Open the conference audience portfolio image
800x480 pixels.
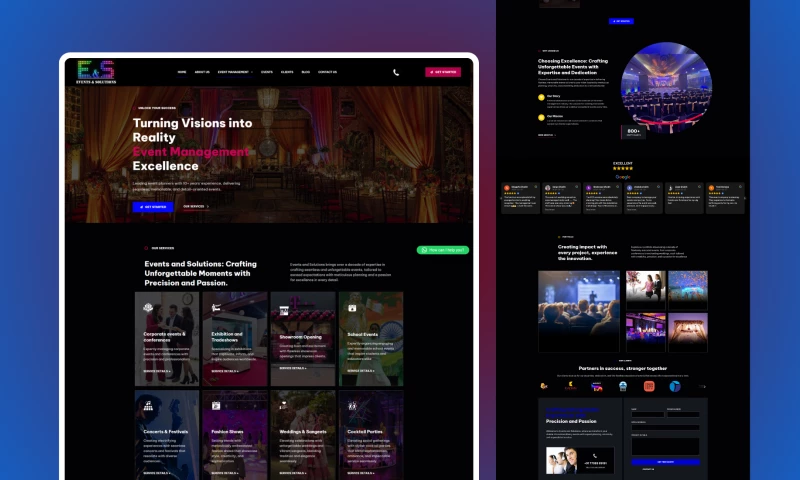point(579,311)
